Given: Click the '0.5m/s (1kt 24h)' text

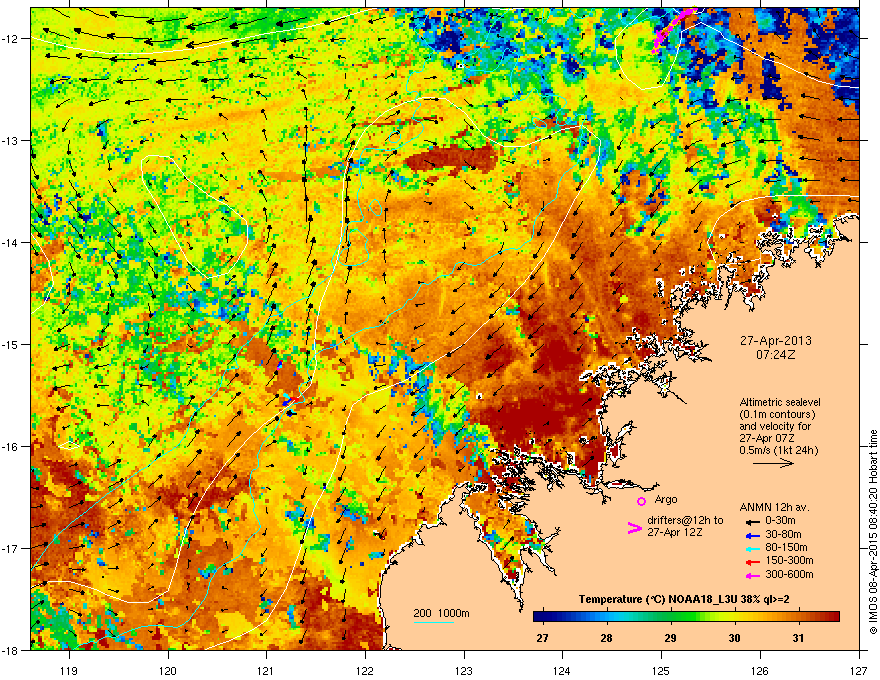Looking at the screenshot, I should (778, 450).
